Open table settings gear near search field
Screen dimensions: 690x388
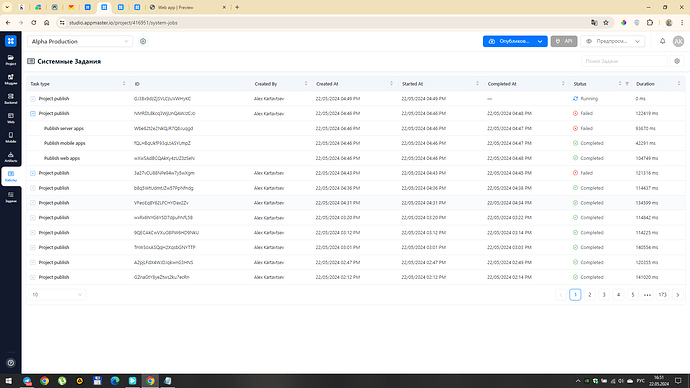(677, 61)
